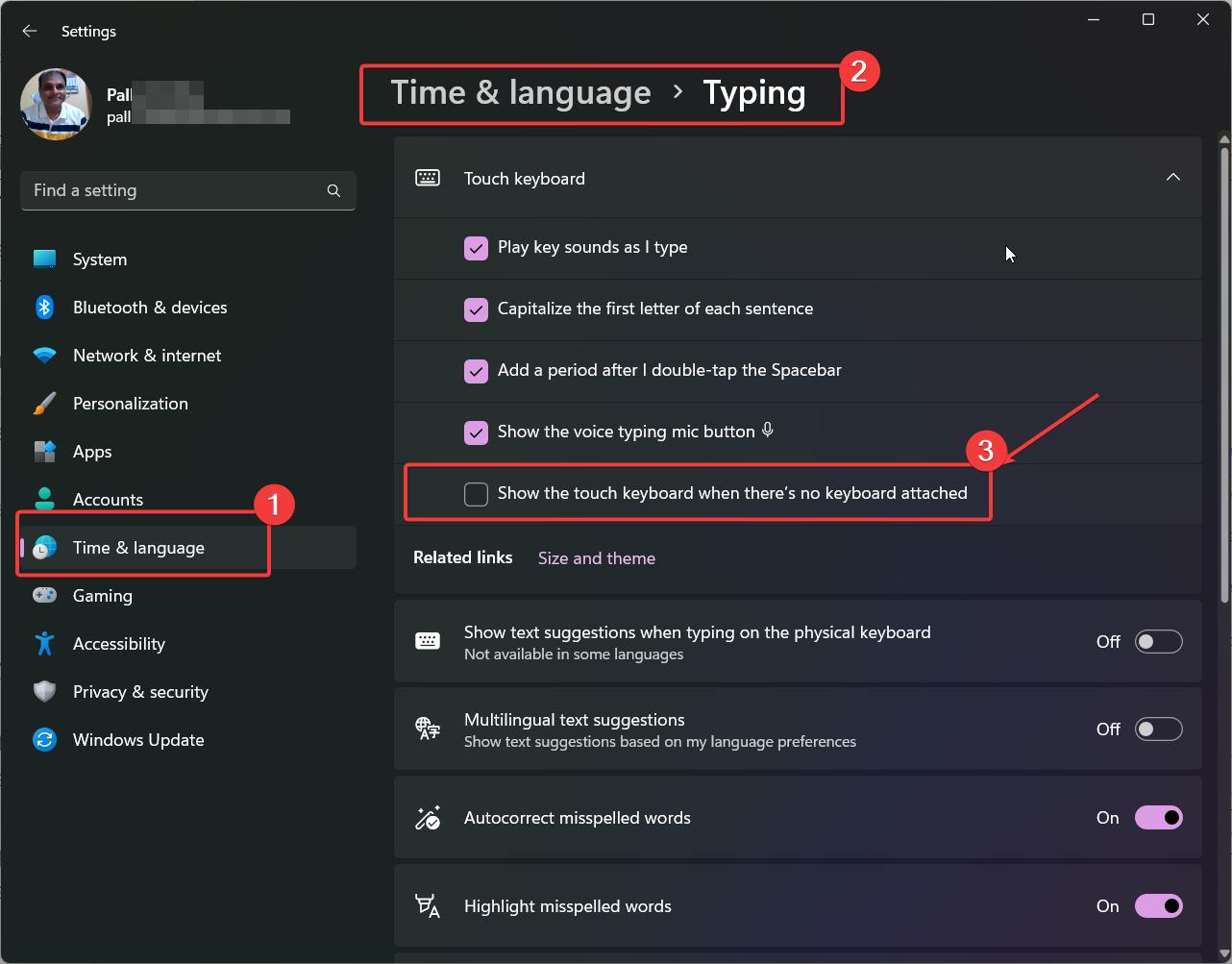Viewport: 1232px width, 964px height.
Task: Turn on physical keyboard text suggestions toggle
Action: tap(1158, 642)
